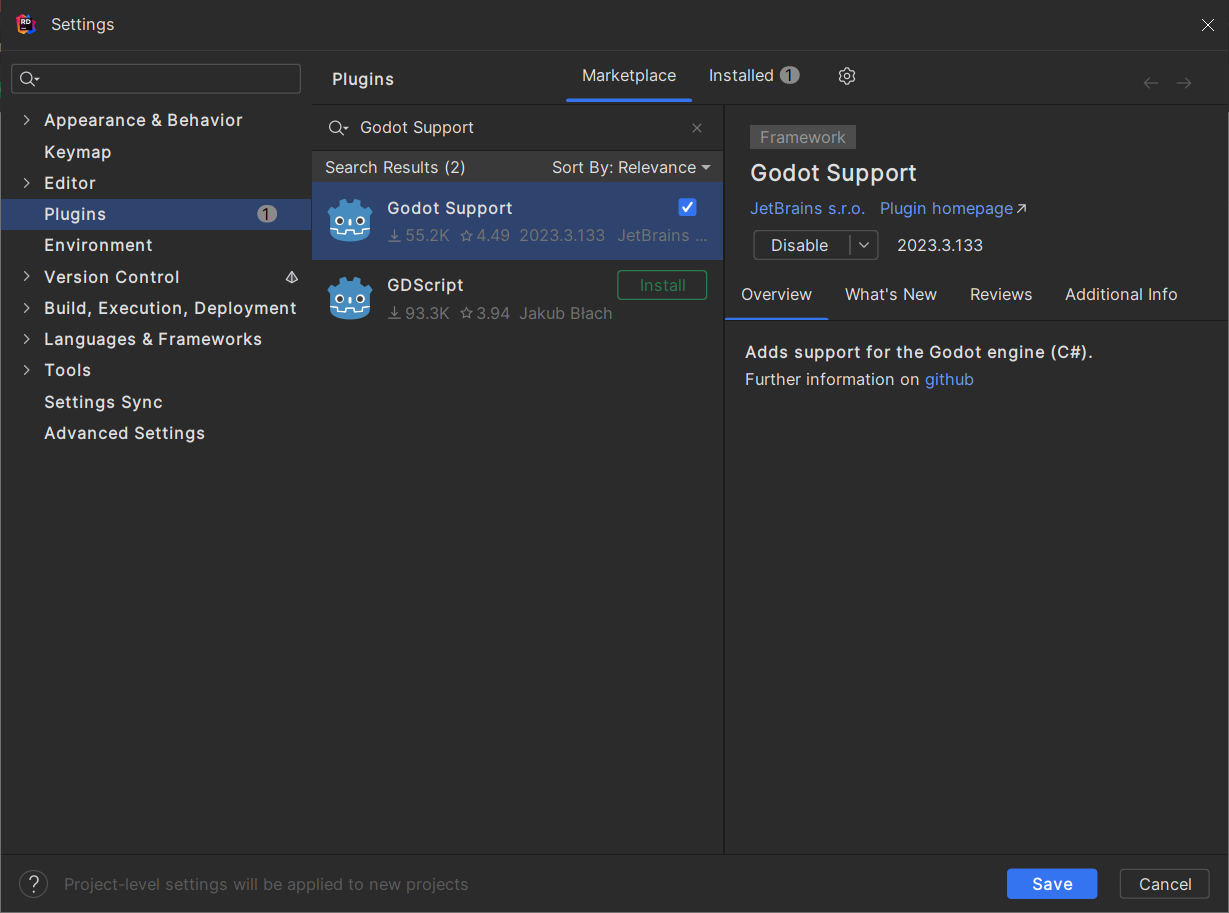Click the Framework tag label

[x=803, y=138]
